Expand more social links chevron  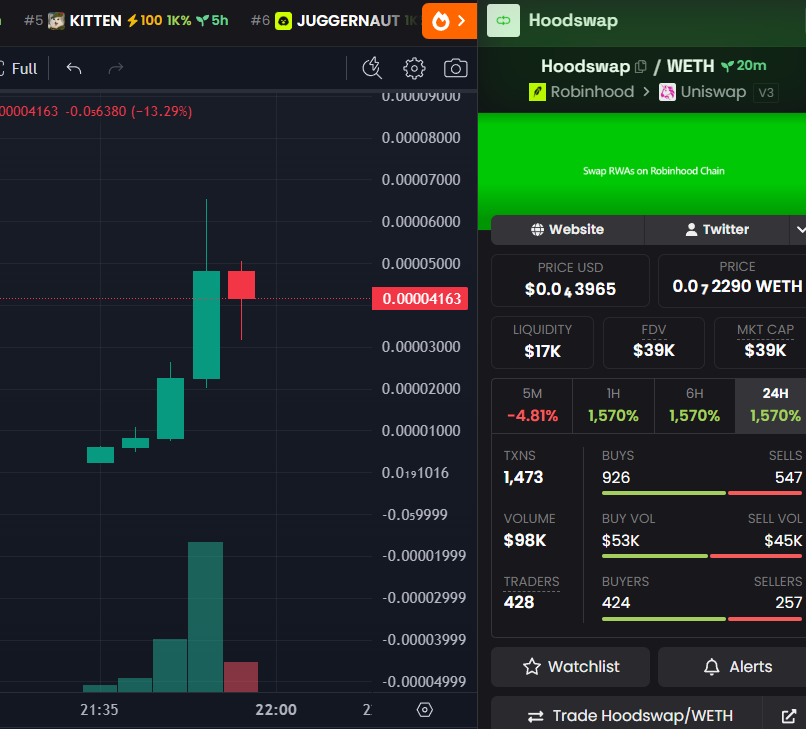799,229
